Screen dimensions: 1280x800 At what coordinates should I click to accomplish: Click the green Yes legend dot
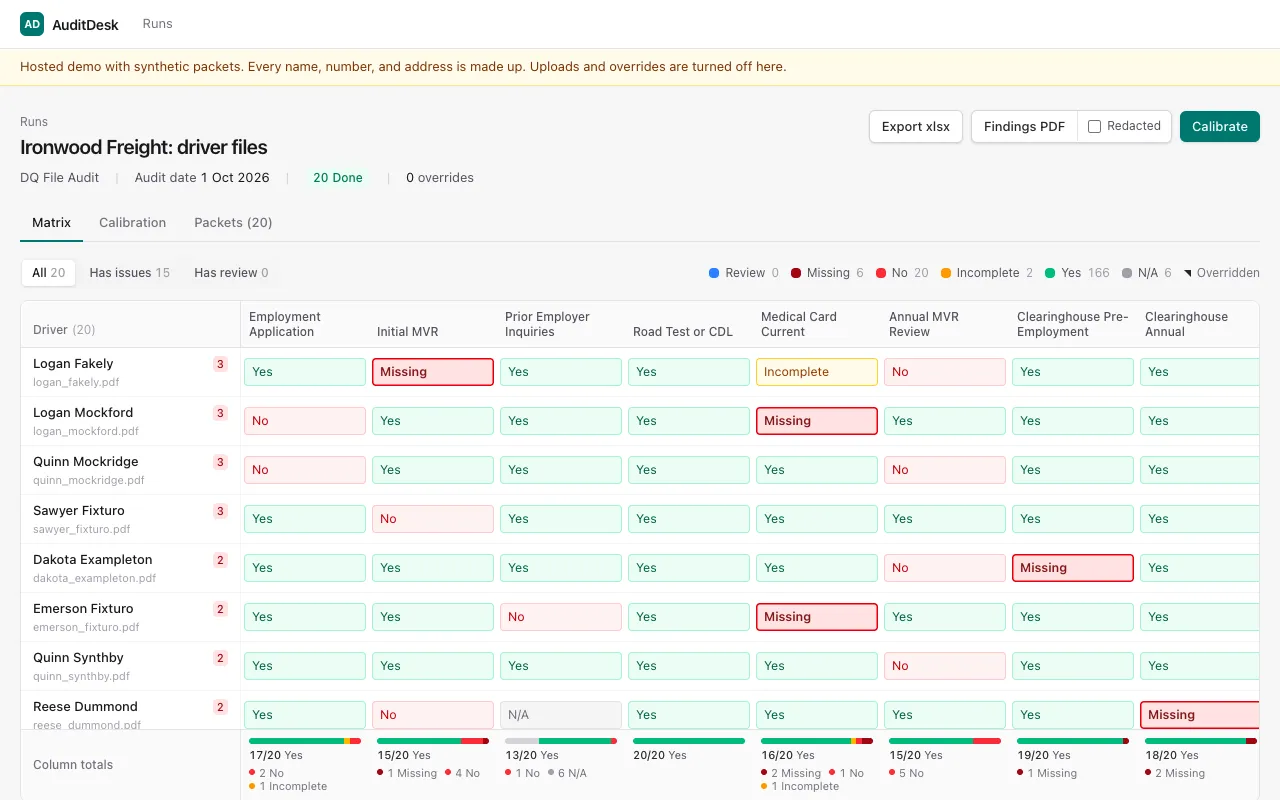(1050, 273)
